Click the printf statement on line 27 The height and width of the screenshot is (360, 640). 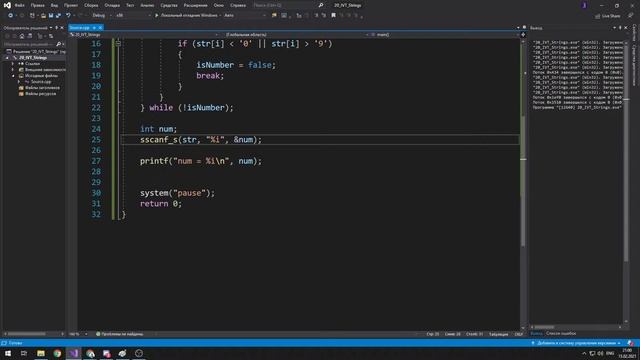[200, 161]
